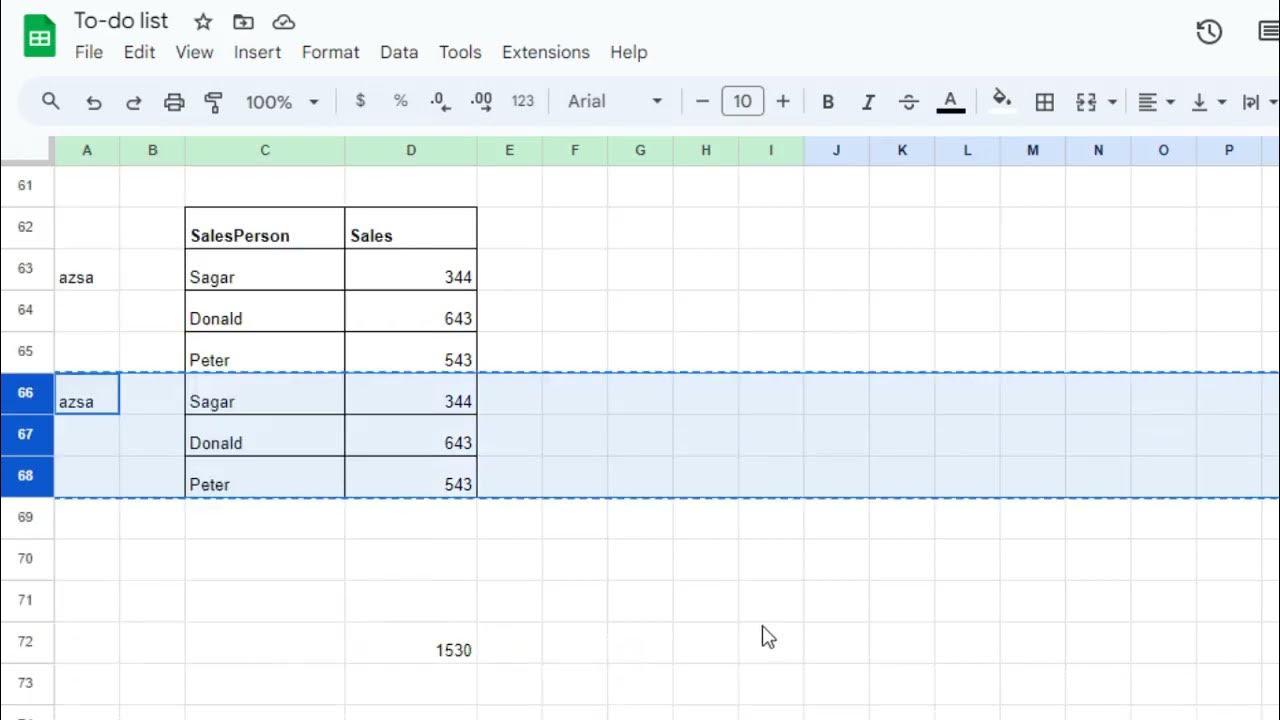Screen dimensions: 1280x720
Task: Open the Extensions menu
Action: tap(546, 52)
